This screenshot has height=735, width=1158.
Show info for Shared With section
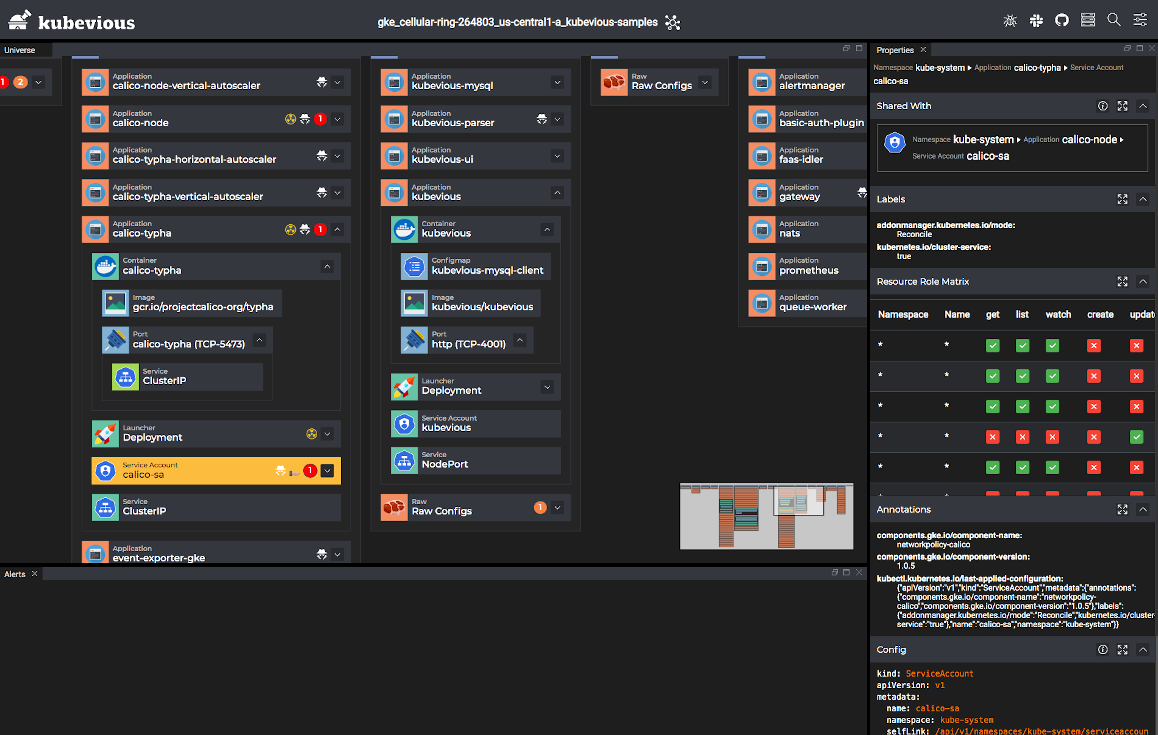click(x=1103, y=106)
